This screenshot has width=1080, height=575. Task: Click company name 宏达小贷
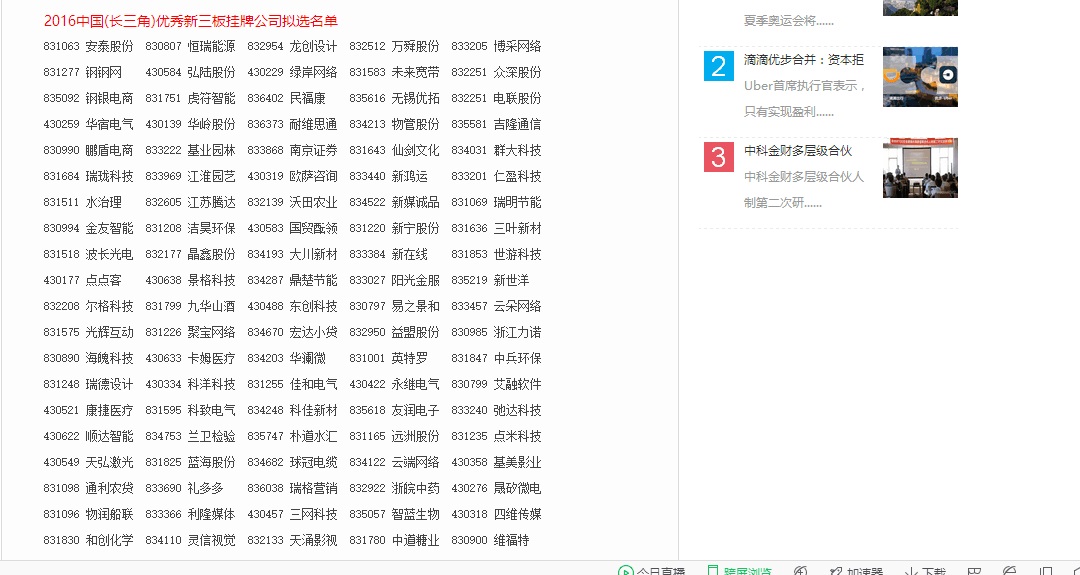(313, 333)
